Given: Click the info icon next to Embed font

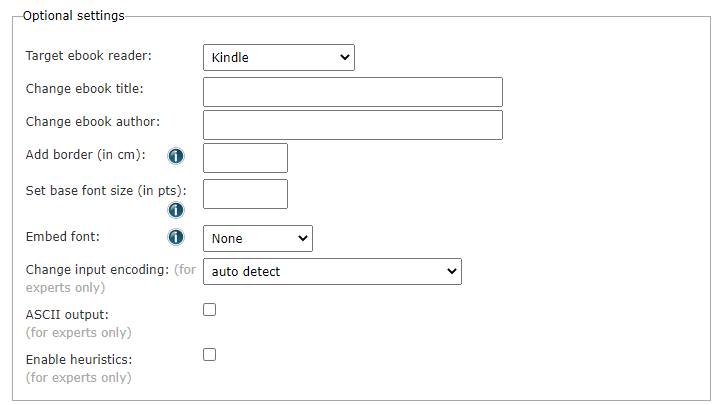Looking at the screenshot, I should 176,237.
